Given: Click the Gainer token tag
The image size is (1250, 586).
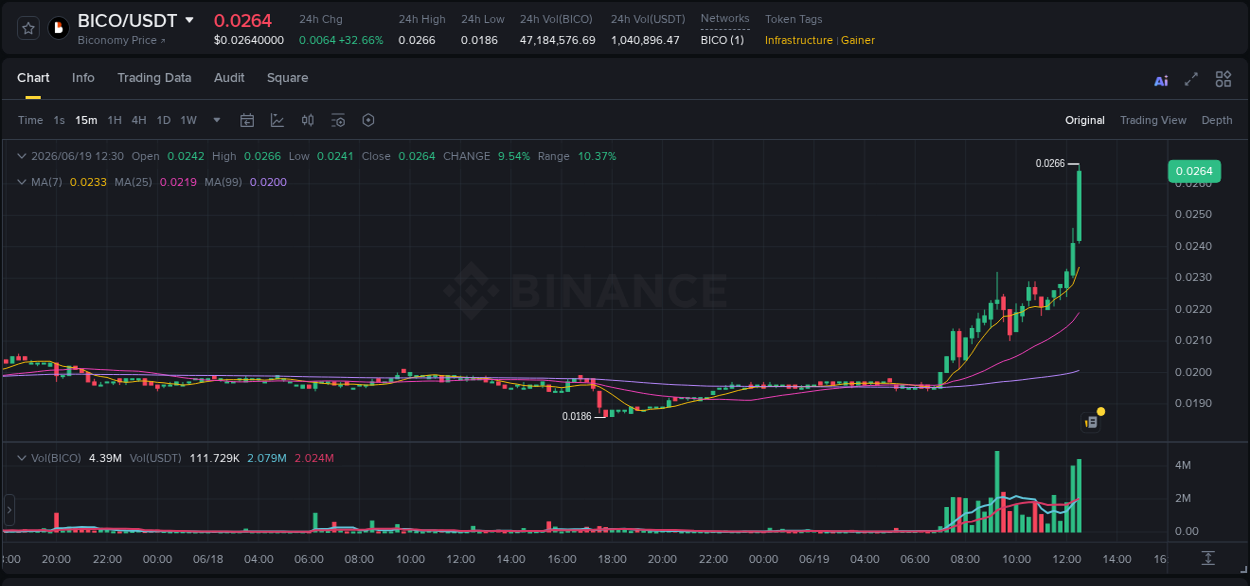Looking at the screenshot, I should [858, 40].
